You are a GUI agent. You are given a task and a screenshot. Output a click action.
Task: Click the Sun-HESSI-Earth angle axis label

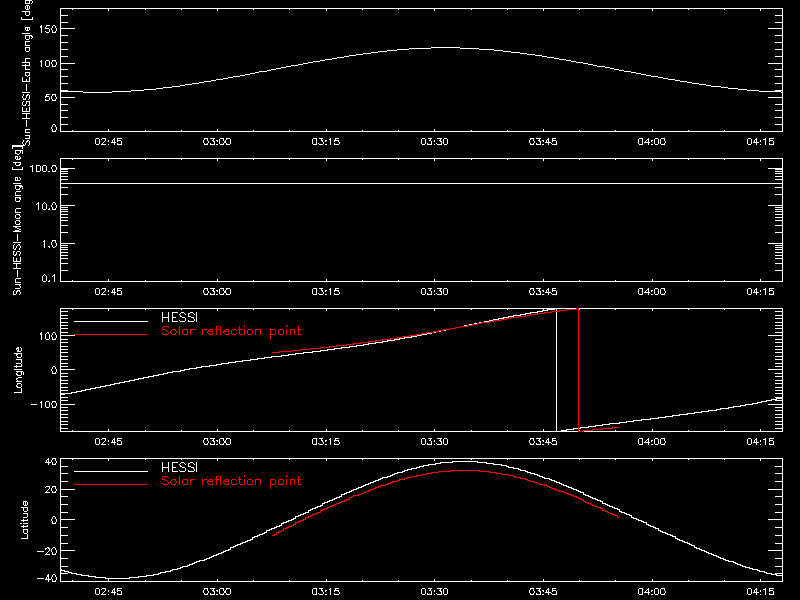pyautogui.click(x=27, y=73)
